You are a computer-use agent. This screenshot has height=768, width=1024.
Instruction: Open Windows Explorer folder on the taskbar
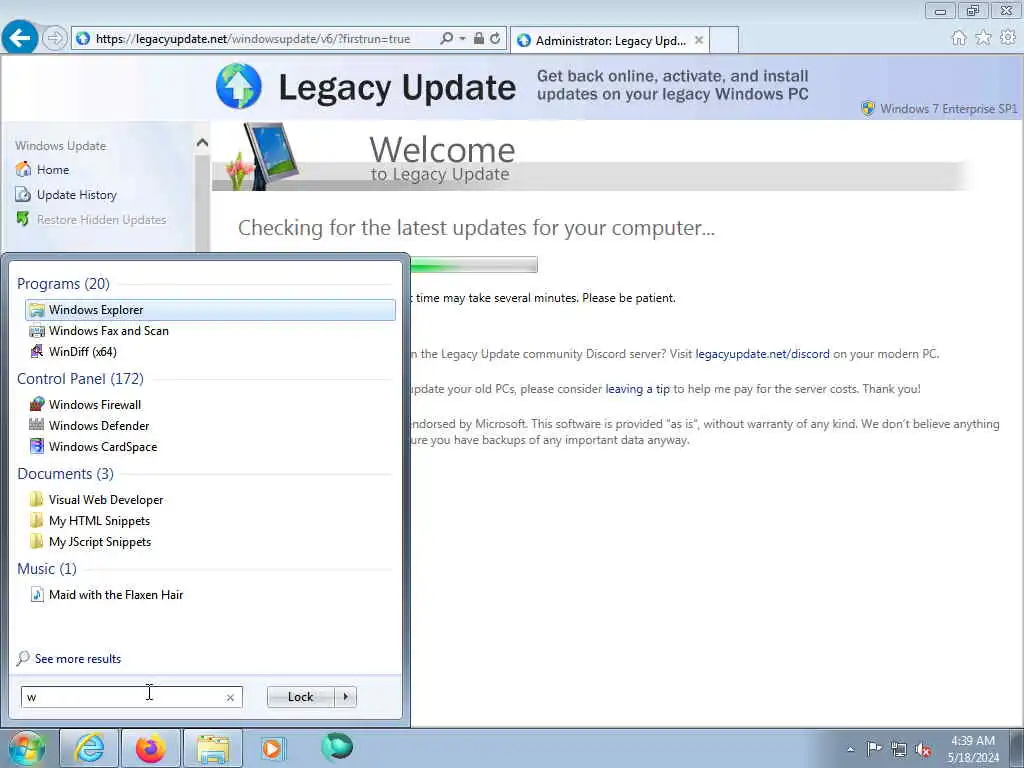click(x=213, y=748)
